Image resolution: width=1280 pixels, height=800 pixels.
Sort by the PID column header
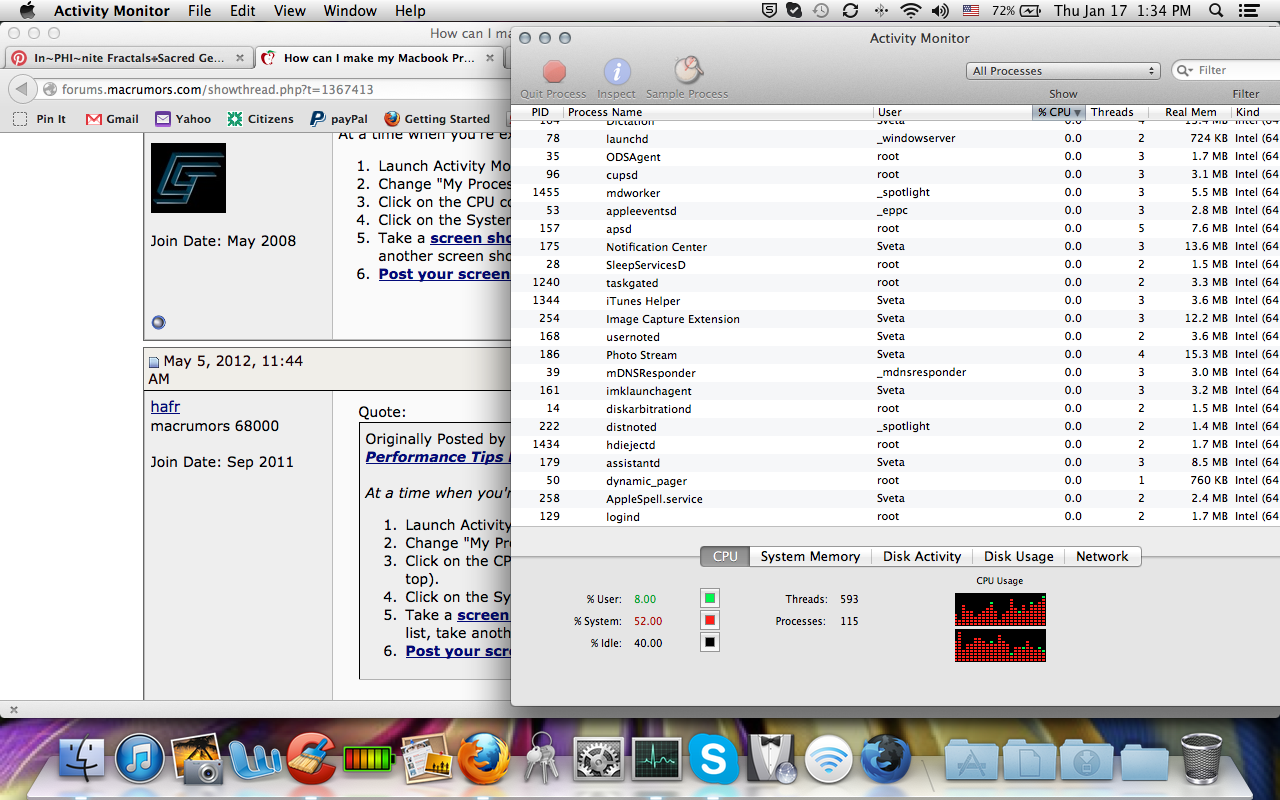tap(539, 112)
